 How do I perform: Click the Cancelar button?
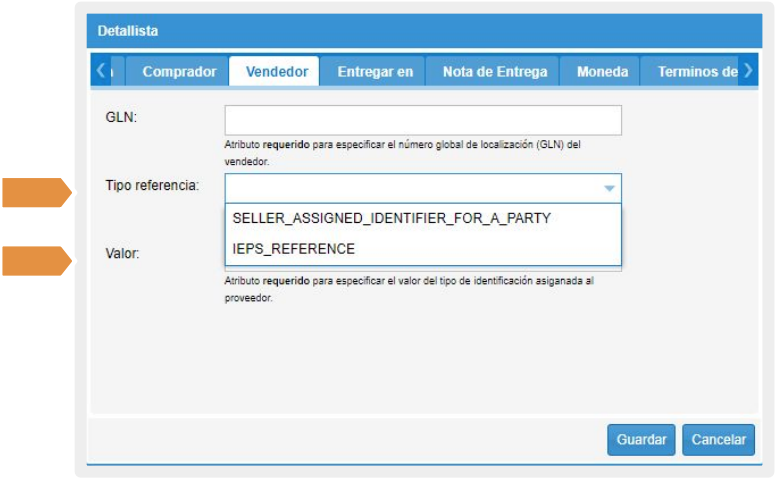point(718,440)
